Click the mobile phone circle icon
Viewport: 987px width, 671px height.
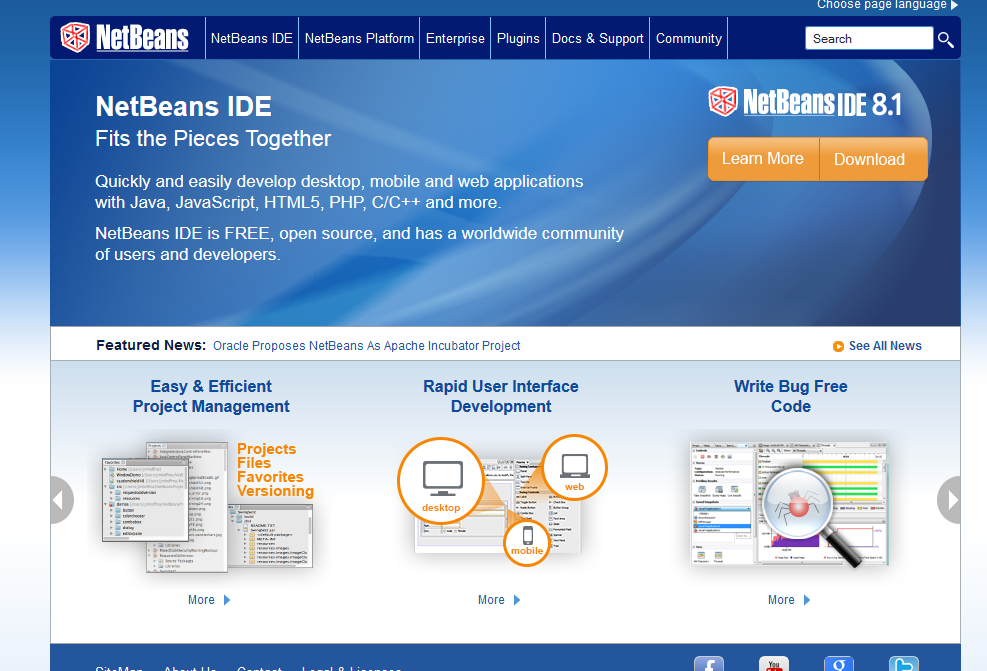(527, 541)
